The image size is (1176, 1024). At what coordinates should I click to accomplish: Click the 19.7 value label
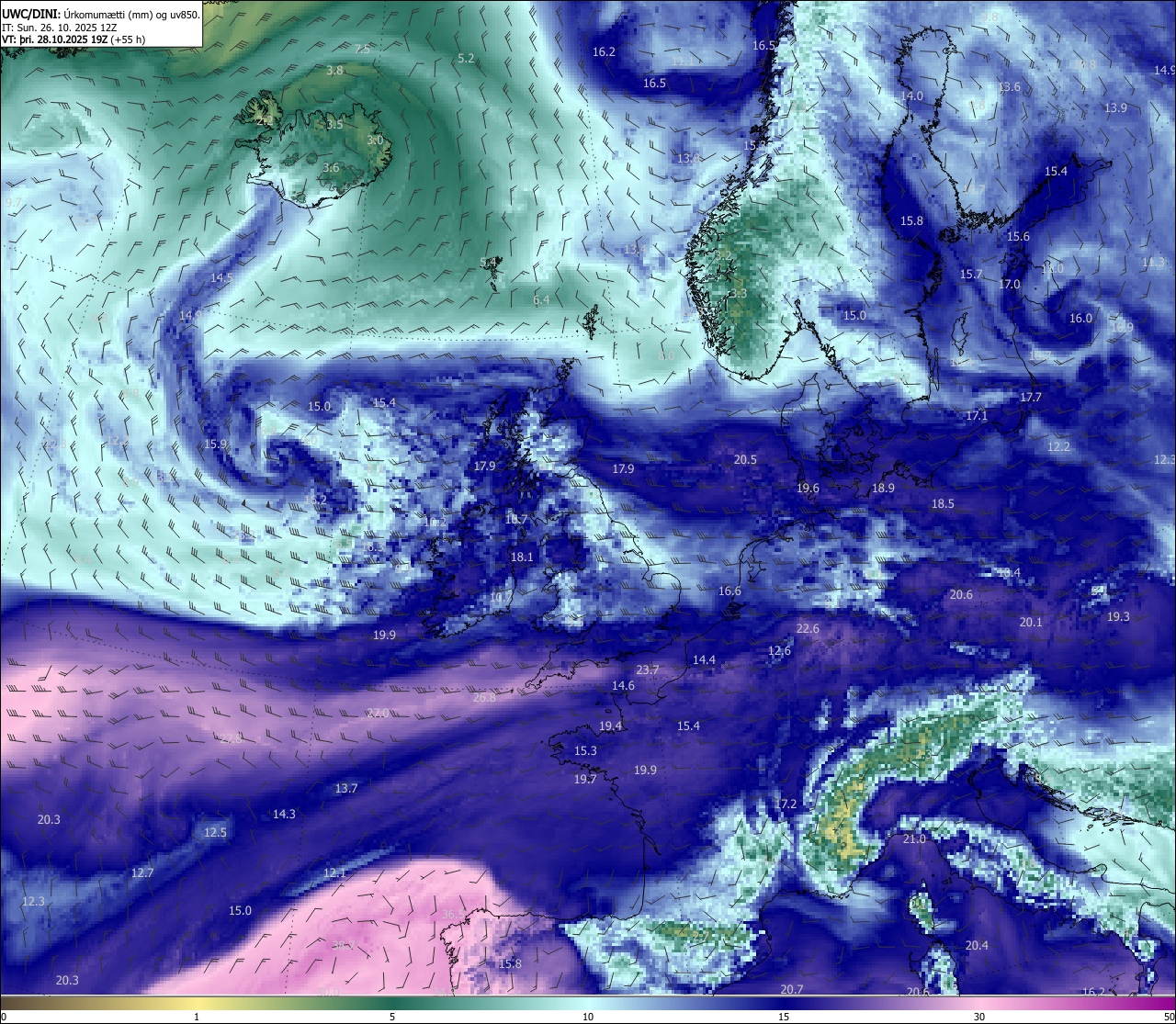click(585, 779)
